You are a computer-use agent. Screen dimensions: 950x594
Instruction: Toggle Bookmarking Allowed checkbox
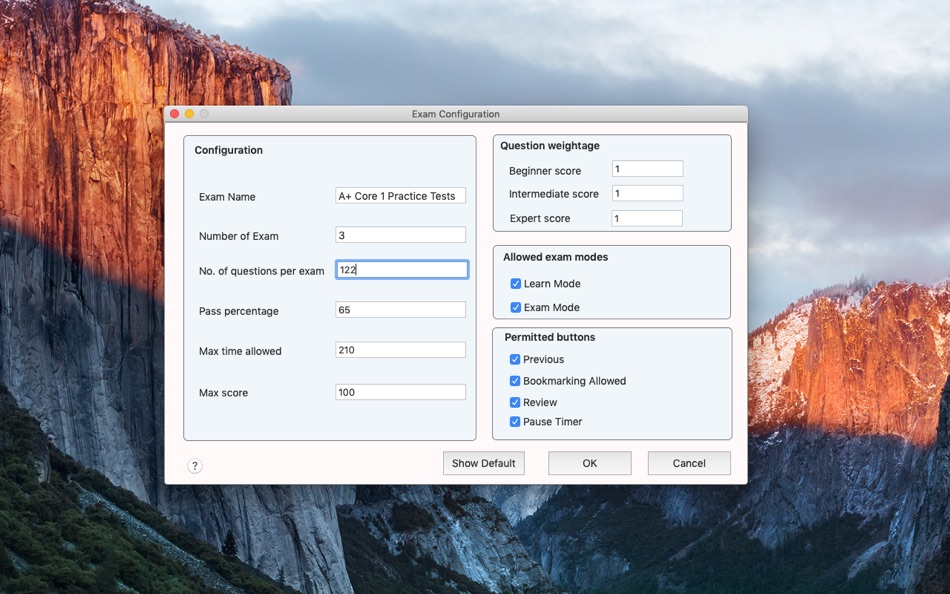coord(515,381)
